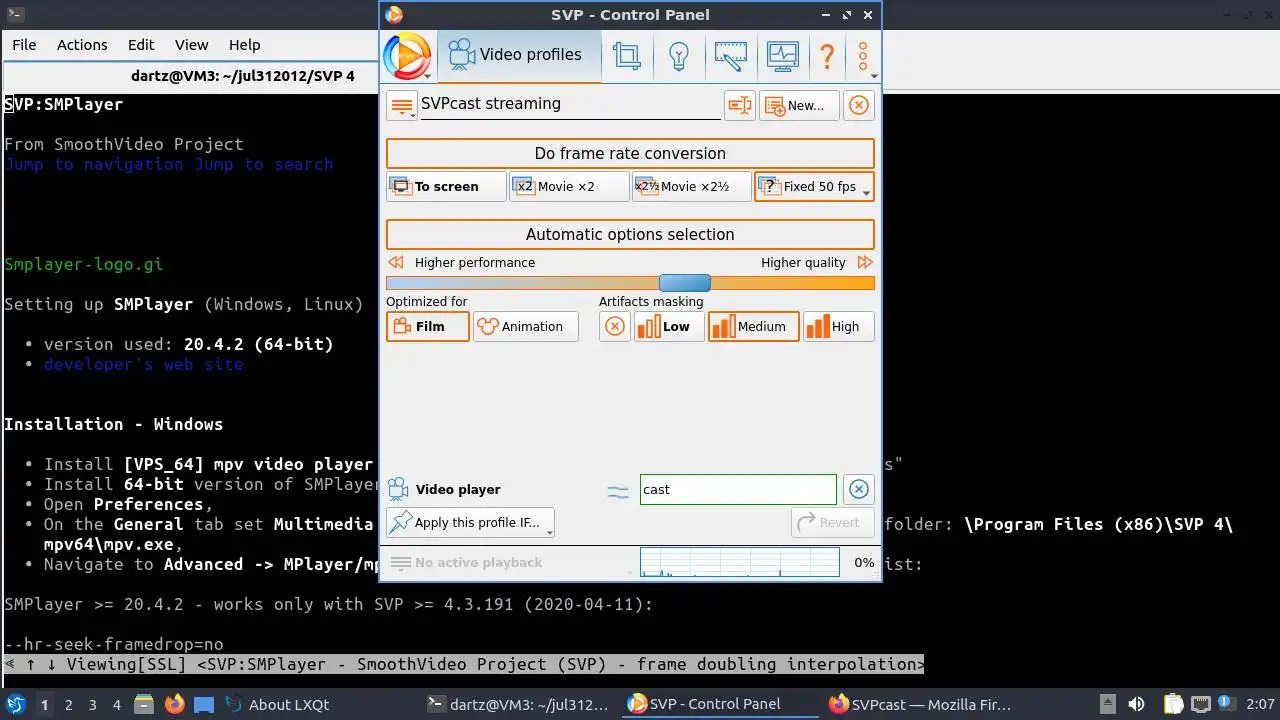Open the profile list dropdown menu button

click(x=402, y=105)
